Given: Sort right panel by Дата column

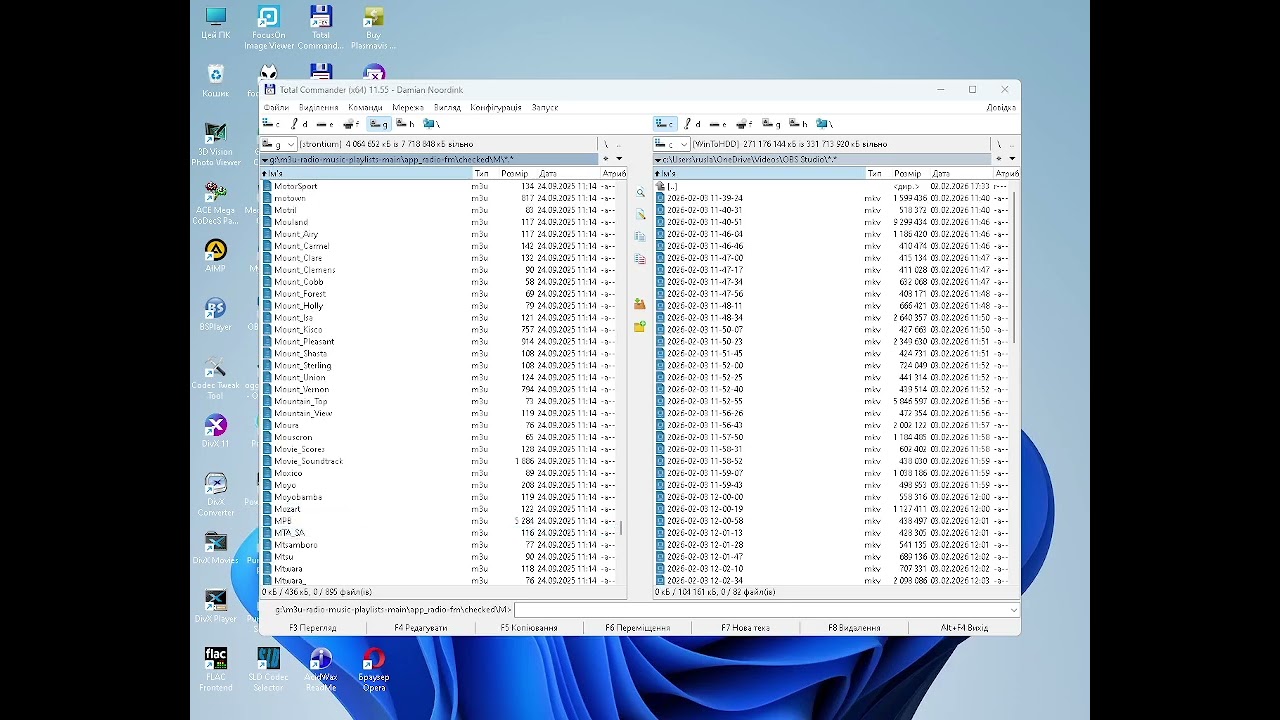Looking at the screenshot, I should (x=960, y=174).
